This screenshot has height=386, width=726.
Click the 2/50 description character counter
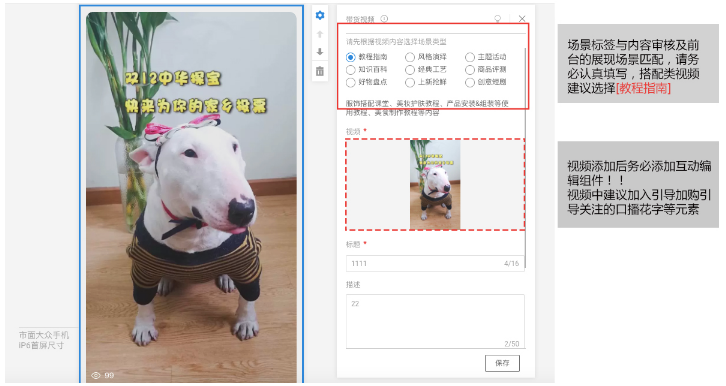click(x=512, y=343)
